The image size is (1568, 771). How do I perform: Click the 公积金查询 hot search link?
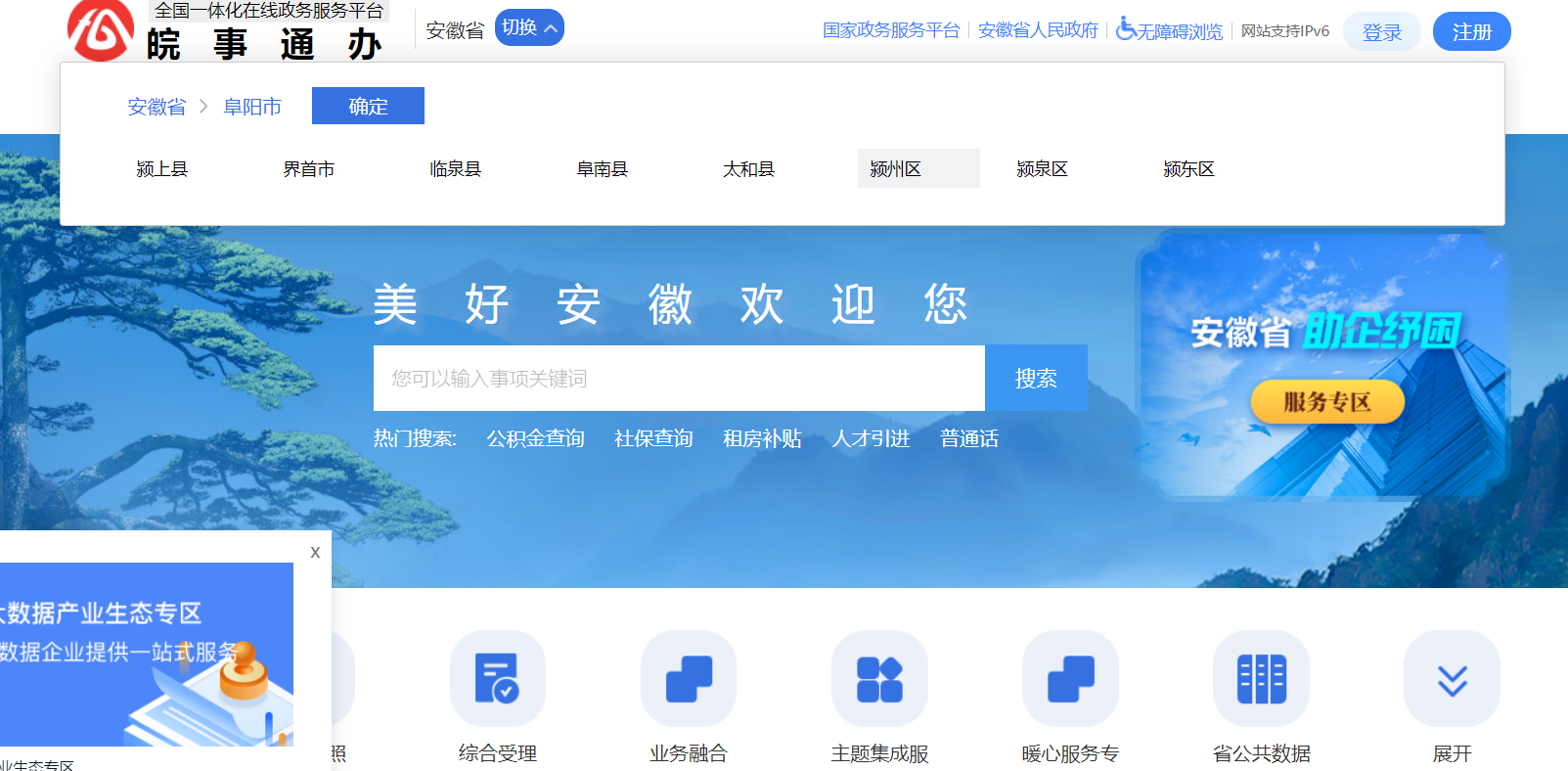coord(535,438)
